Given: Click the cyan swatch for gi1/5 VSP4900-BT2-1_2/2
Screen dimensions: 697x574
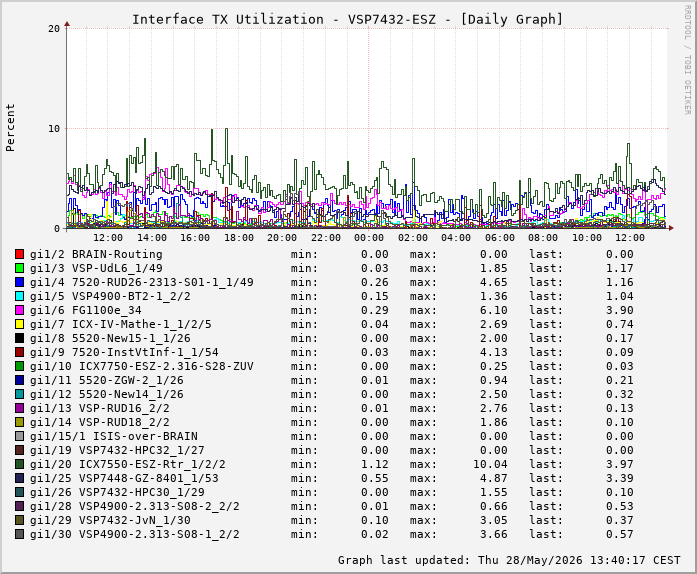Looking at the screenshot, I should tap(19, 296).
